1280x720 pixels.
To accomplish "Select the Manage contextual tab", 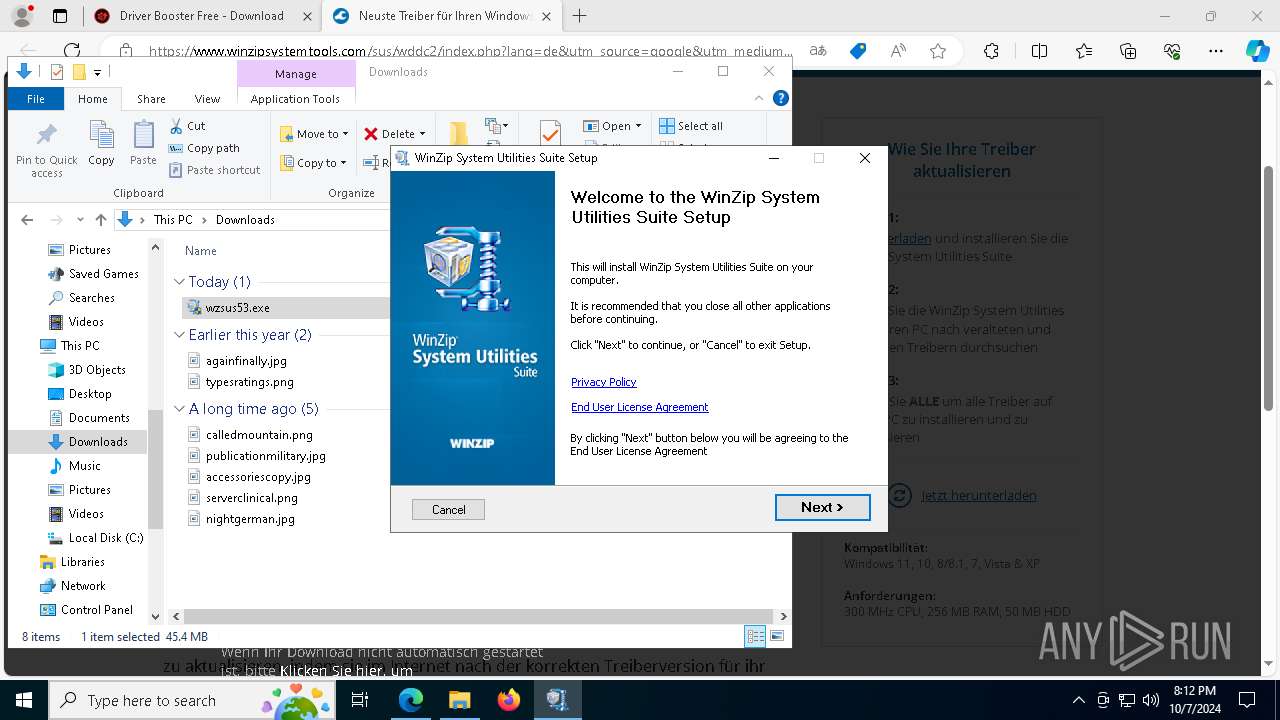I will tap(296, 74).
